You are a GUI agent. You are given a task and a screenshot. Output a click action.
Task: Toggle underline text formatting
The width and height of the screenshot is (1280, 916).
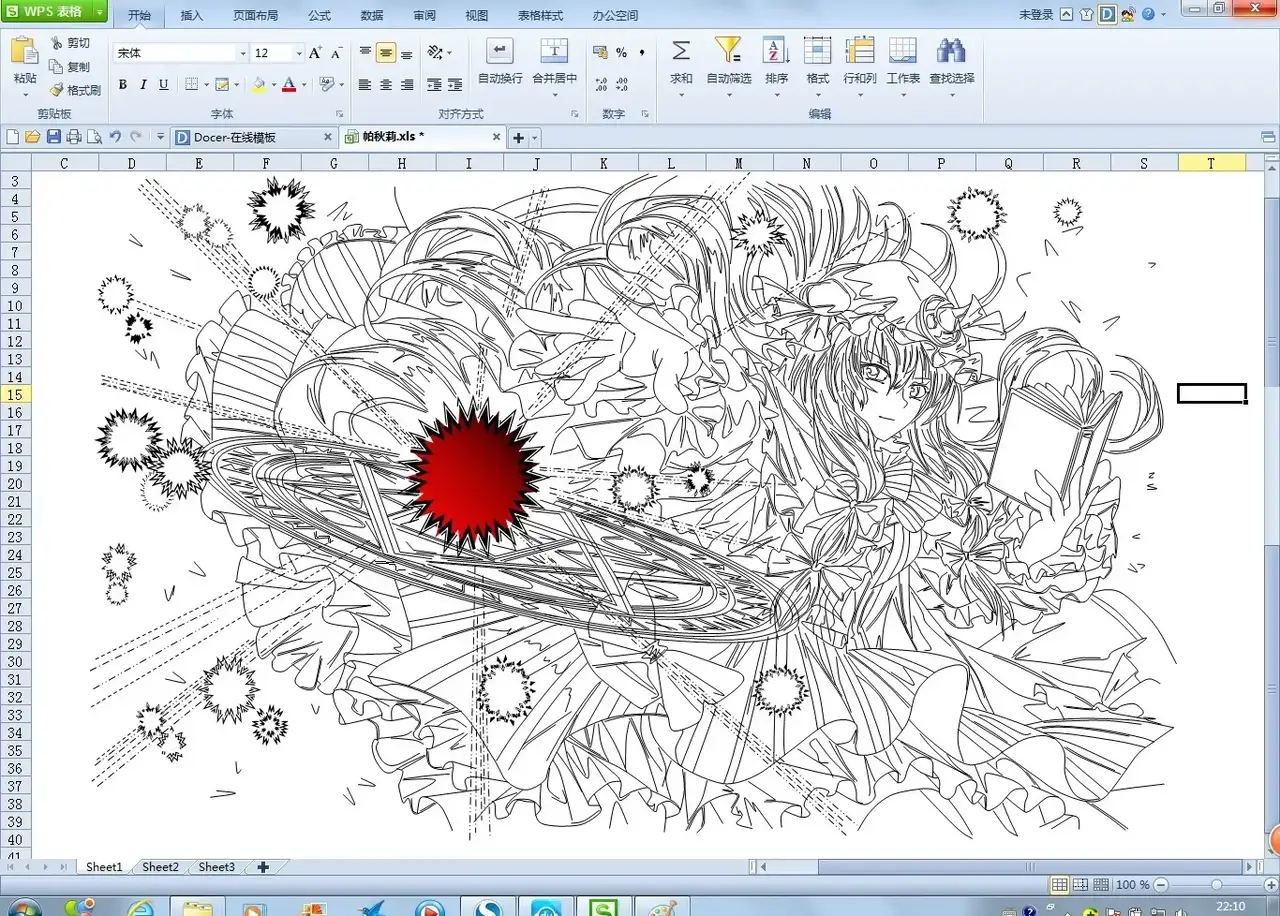164,85
